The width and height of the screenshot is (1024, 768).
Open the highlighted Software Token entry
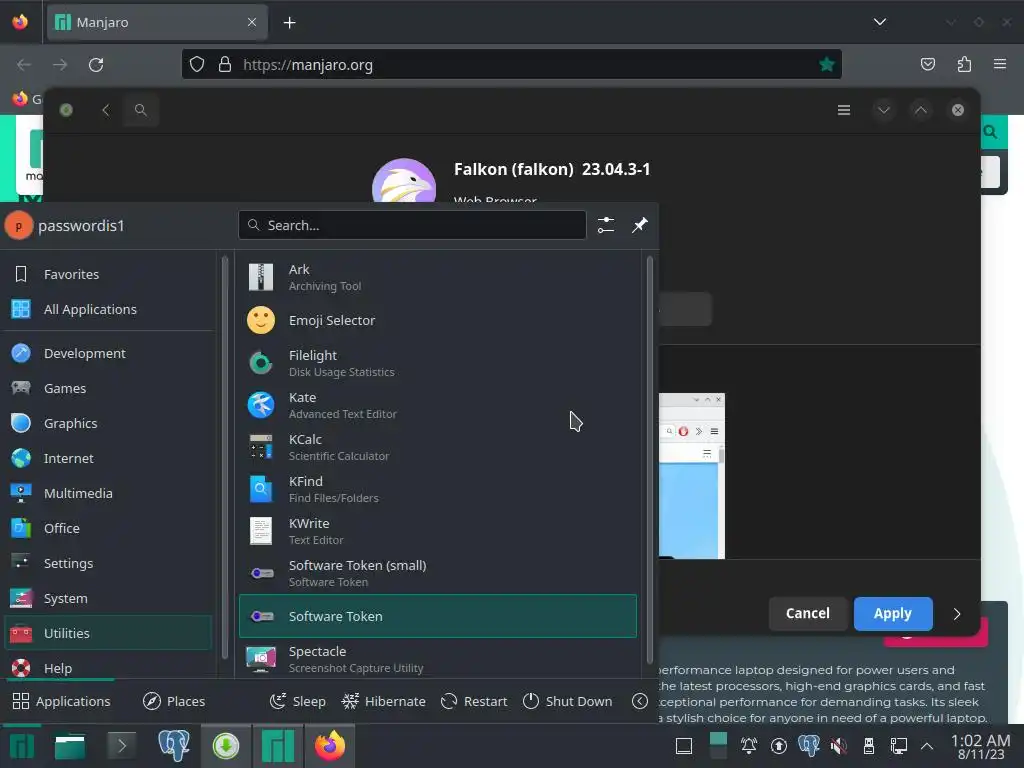tap(438, 616)
